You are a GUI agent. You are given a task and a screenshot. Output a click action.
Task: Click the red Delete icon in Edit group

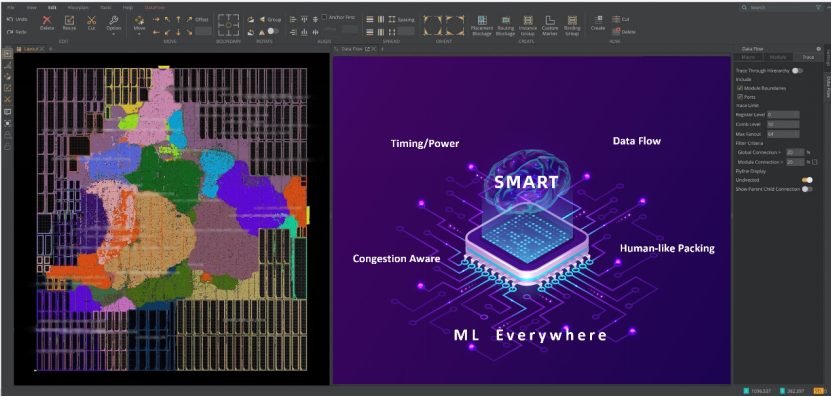pos(47,20)
